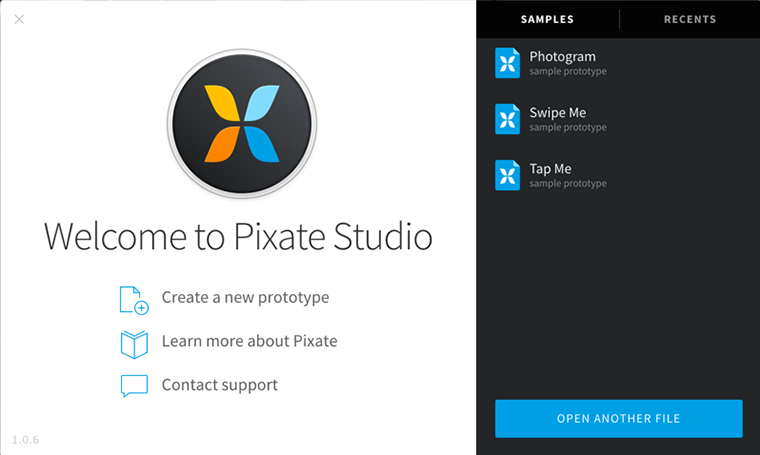Image resolution: width=760 pixels, height=455 pixels.
Task: Click the open book icon
Action: pyautogui.click(x=134, y=345)
